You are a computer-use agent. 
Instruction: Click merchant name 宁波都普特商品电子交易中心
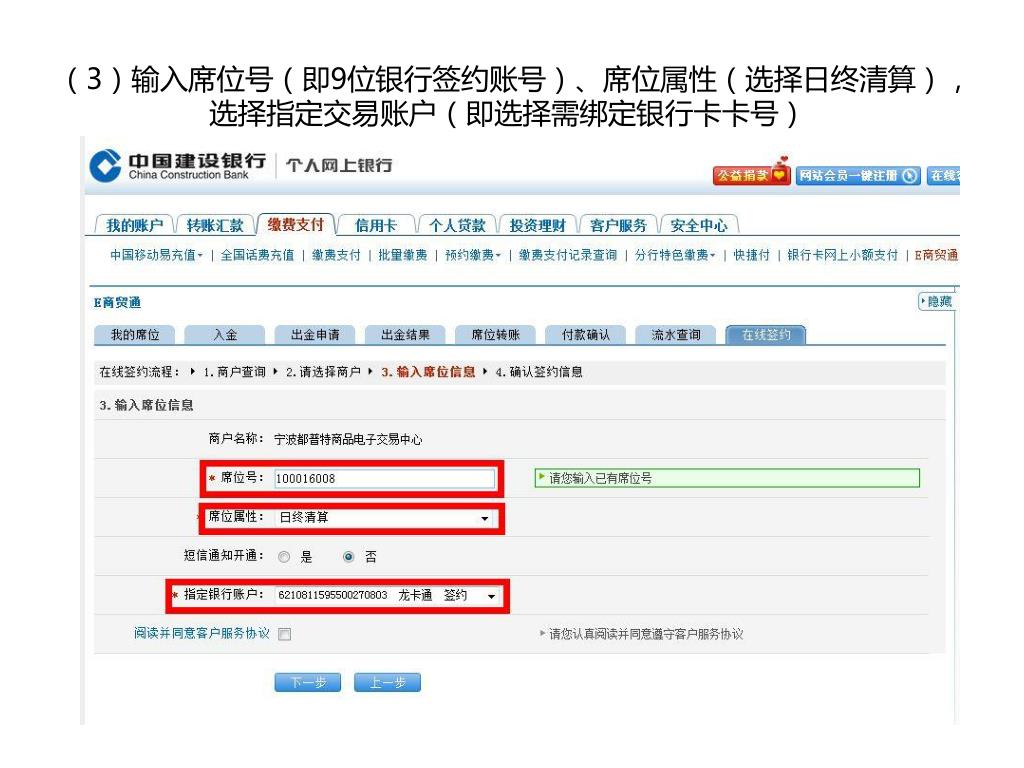click(348, 440)
